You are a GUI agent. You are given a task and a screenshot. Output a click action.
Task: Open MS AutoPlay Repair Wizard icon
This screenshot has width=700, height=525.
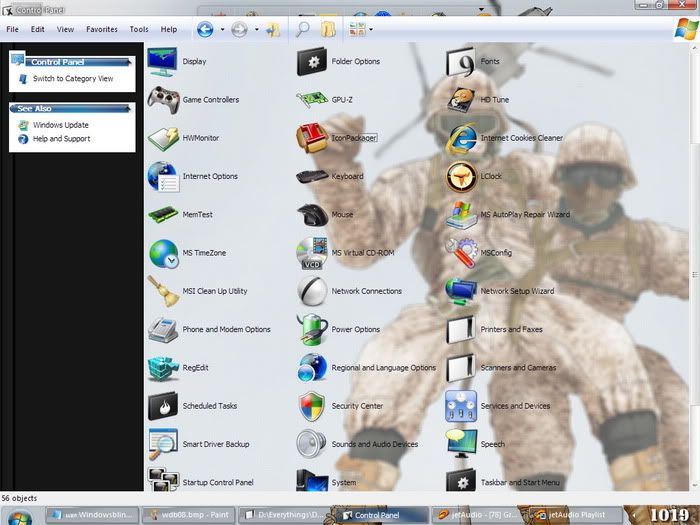pyautogui.click(x=462, y=215)
